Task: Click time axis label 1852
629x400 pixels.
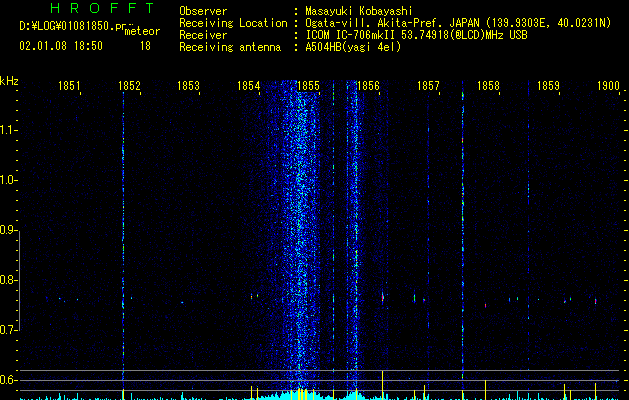Action: coord(129,86)
